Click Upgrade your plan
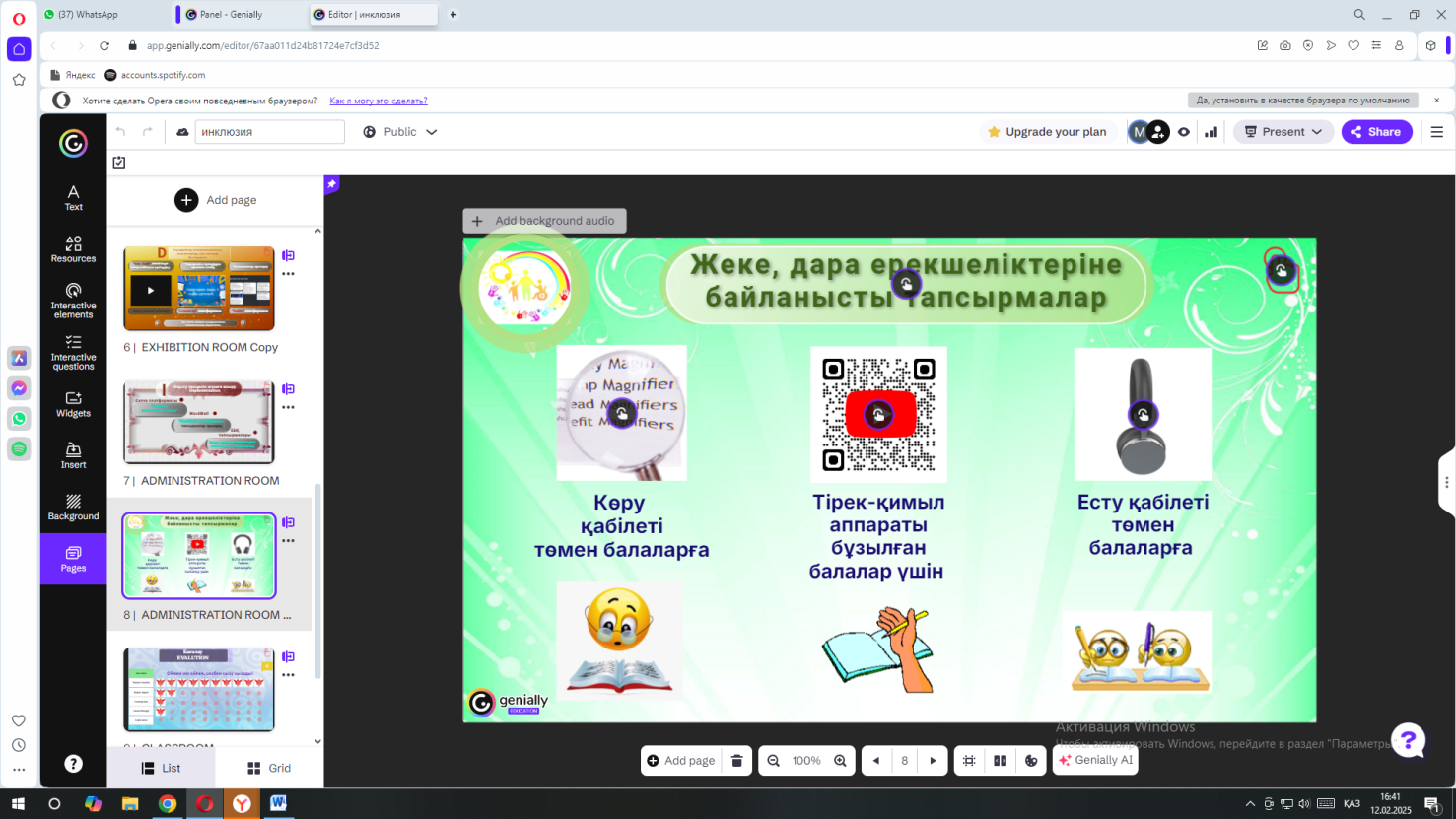The width and height of the screenshot is (1456, 819). point(1046,132)
